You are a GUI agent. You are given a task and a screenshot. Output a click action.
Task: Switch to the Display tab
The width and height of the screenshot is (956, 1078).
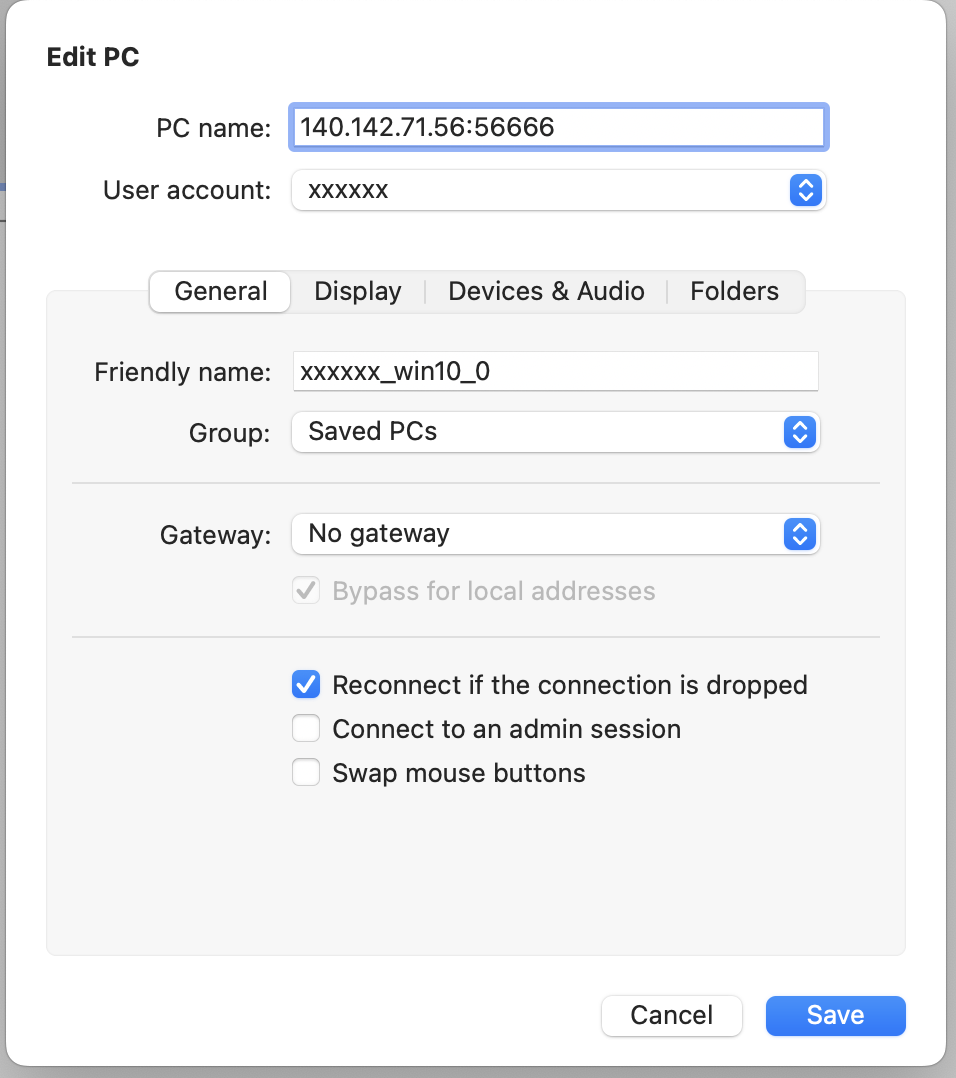pyautogui.click(x=357, y=292)
